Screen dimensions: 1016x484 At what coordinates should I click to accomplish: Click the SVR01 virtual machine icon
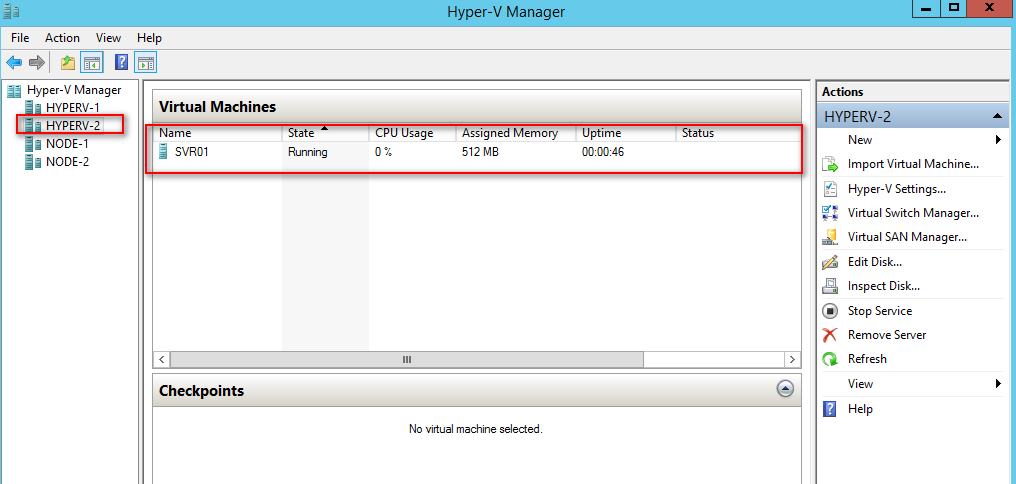click(163, 152)
